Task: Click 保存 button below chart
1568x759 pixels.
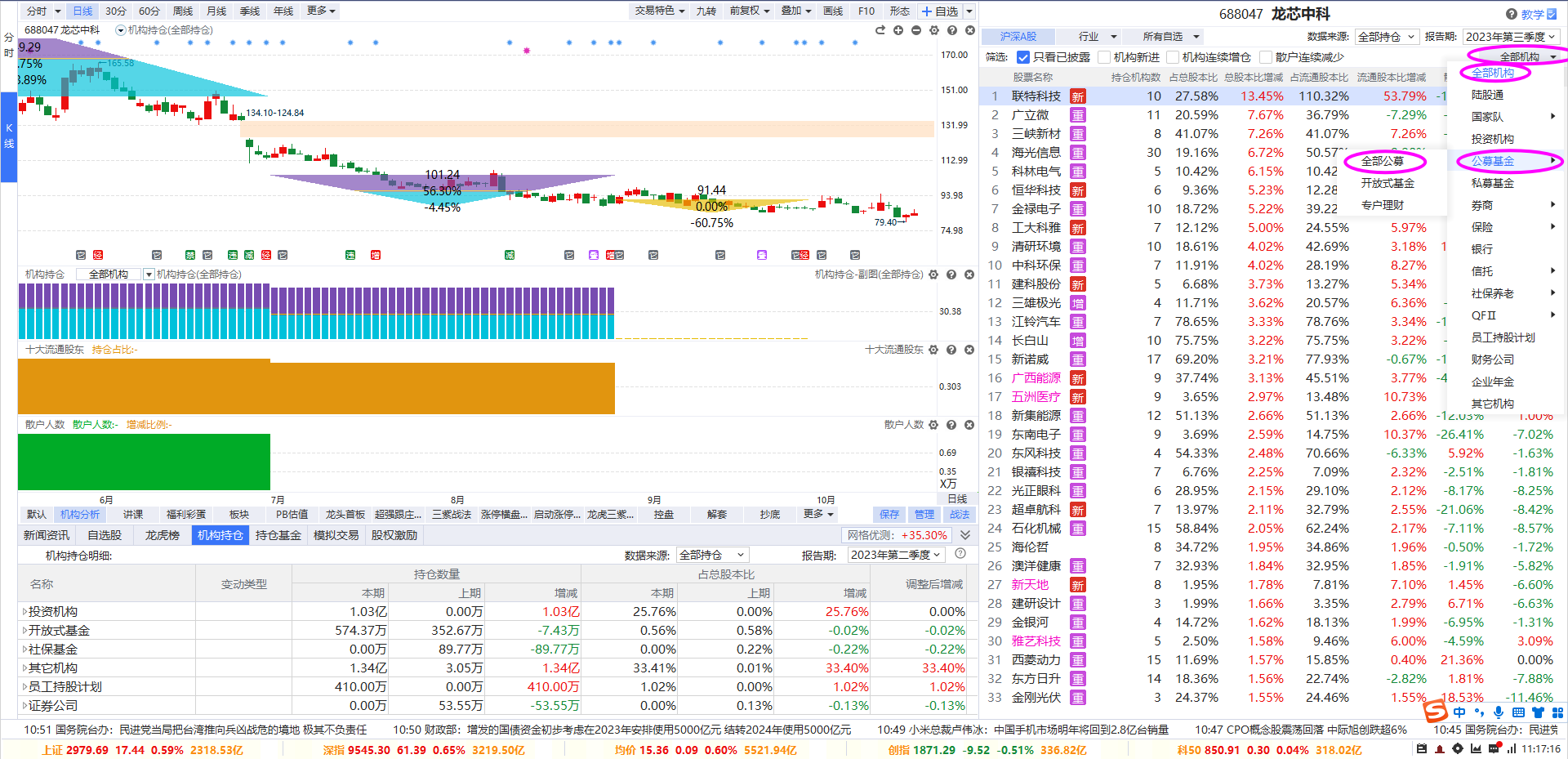Action: [889, 514]
